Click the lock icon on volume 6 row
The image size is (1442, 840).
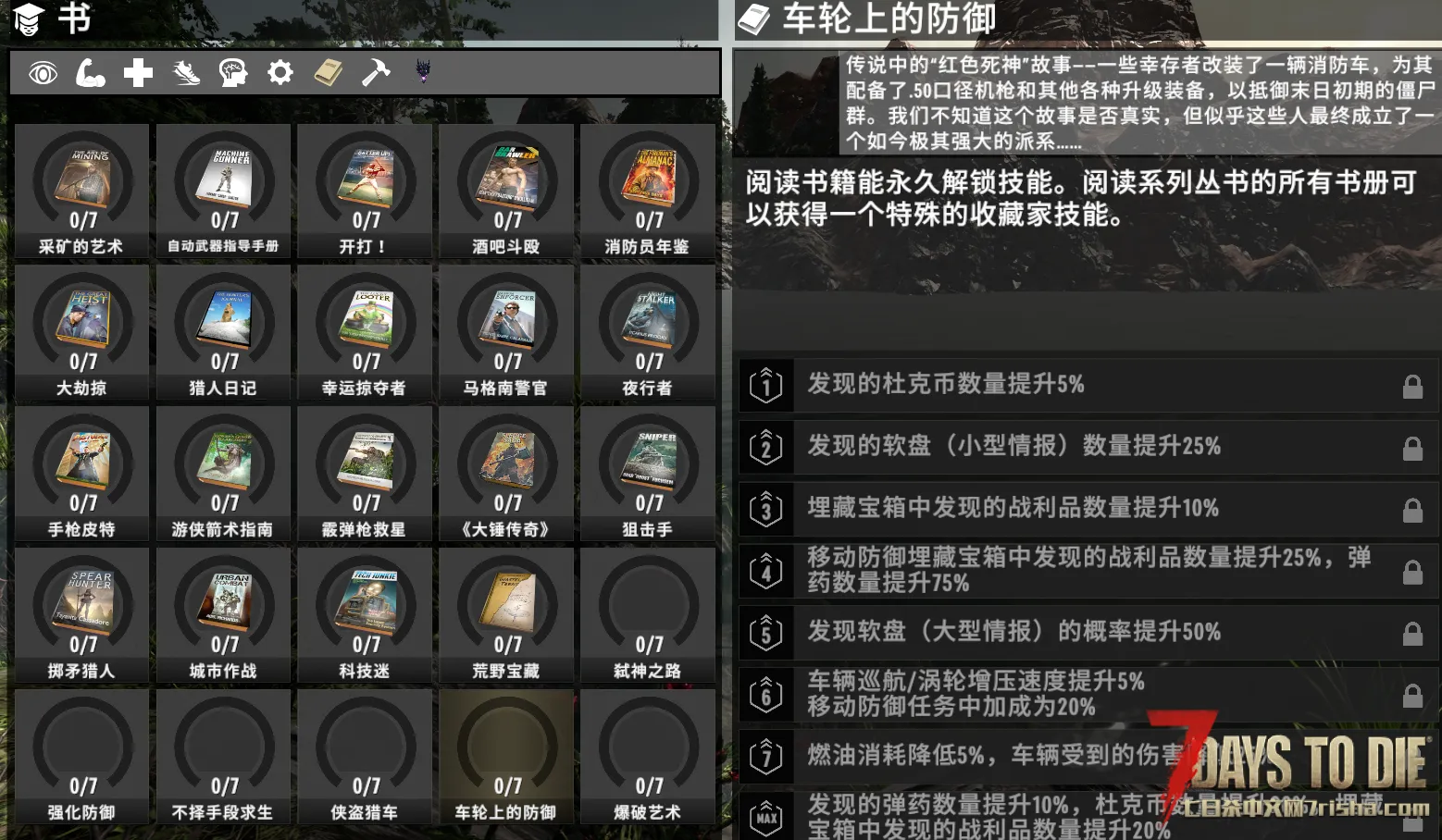tap(1412, 696)
